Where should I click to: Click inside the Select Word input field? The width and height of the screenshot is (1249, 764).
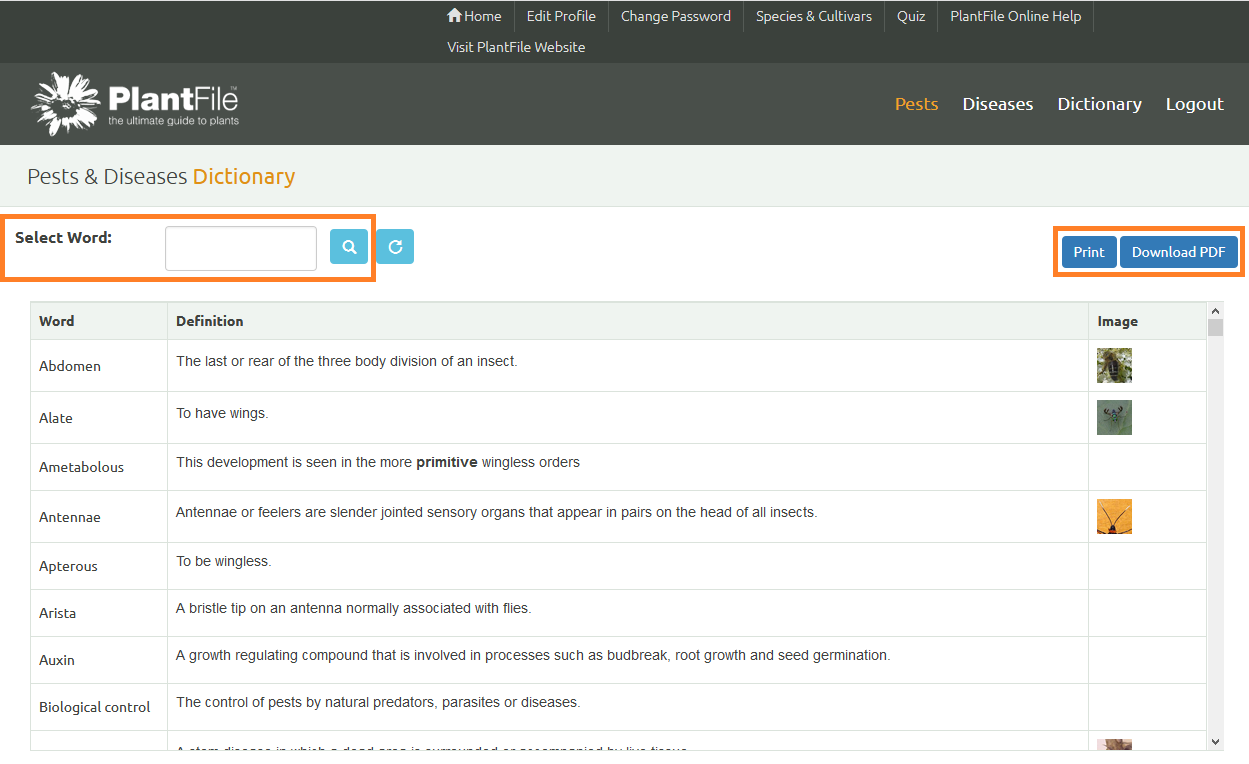coord(240,247)
